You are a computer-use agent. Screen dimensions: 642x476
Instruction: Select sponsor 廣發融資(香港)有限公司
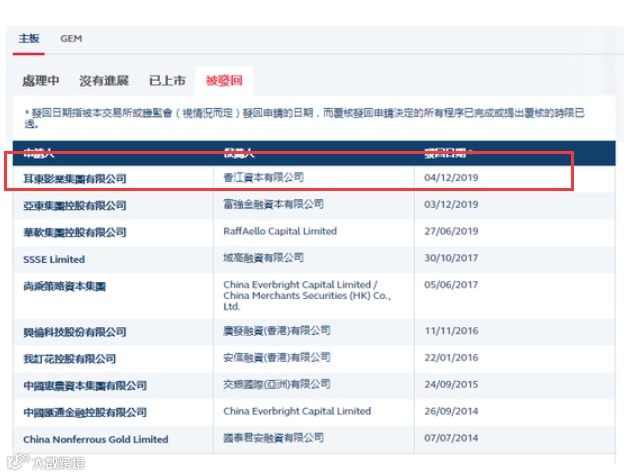(x=277, y=330)
